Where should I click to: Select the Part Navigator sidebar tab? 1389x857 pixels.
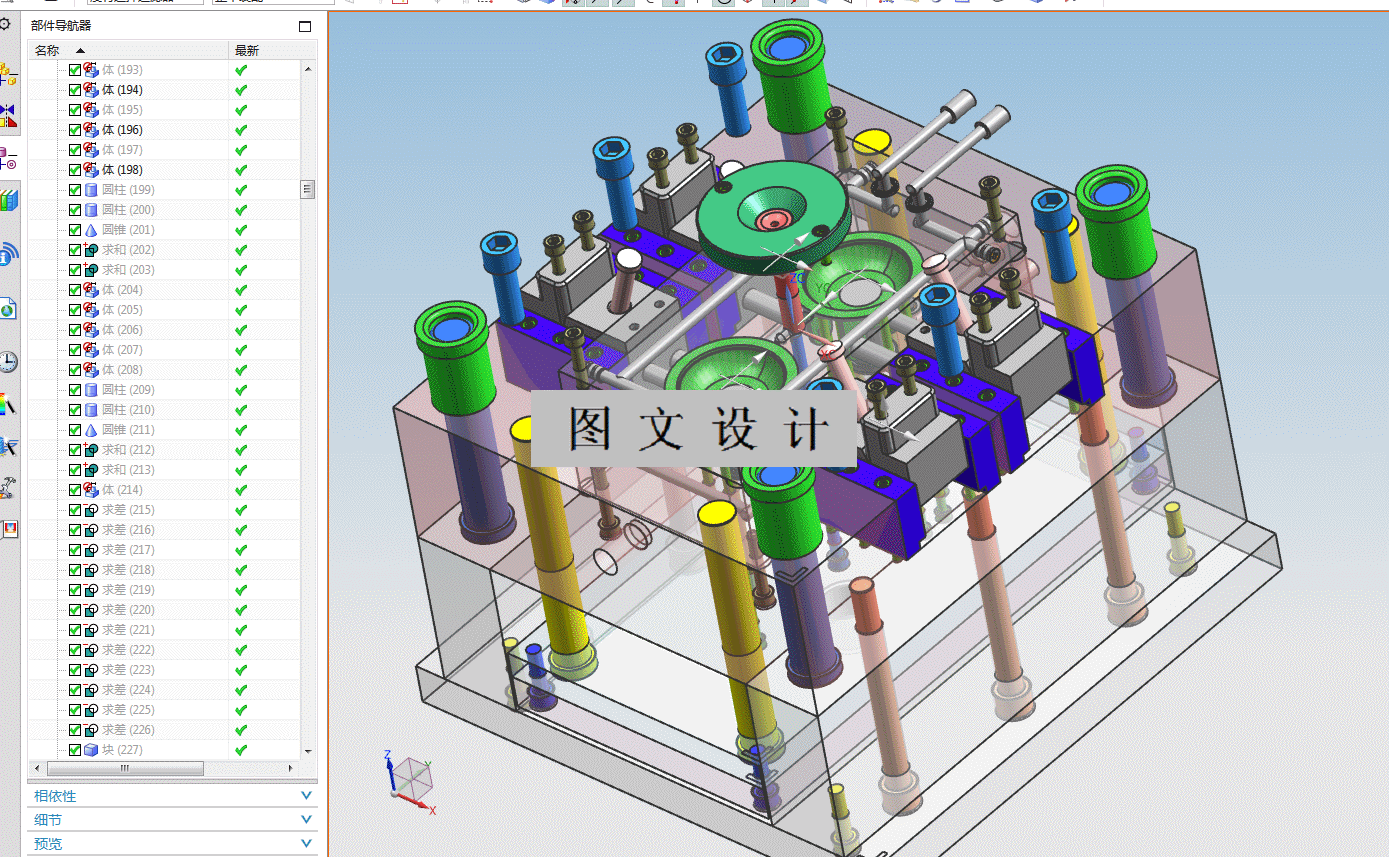click(9, 157)
